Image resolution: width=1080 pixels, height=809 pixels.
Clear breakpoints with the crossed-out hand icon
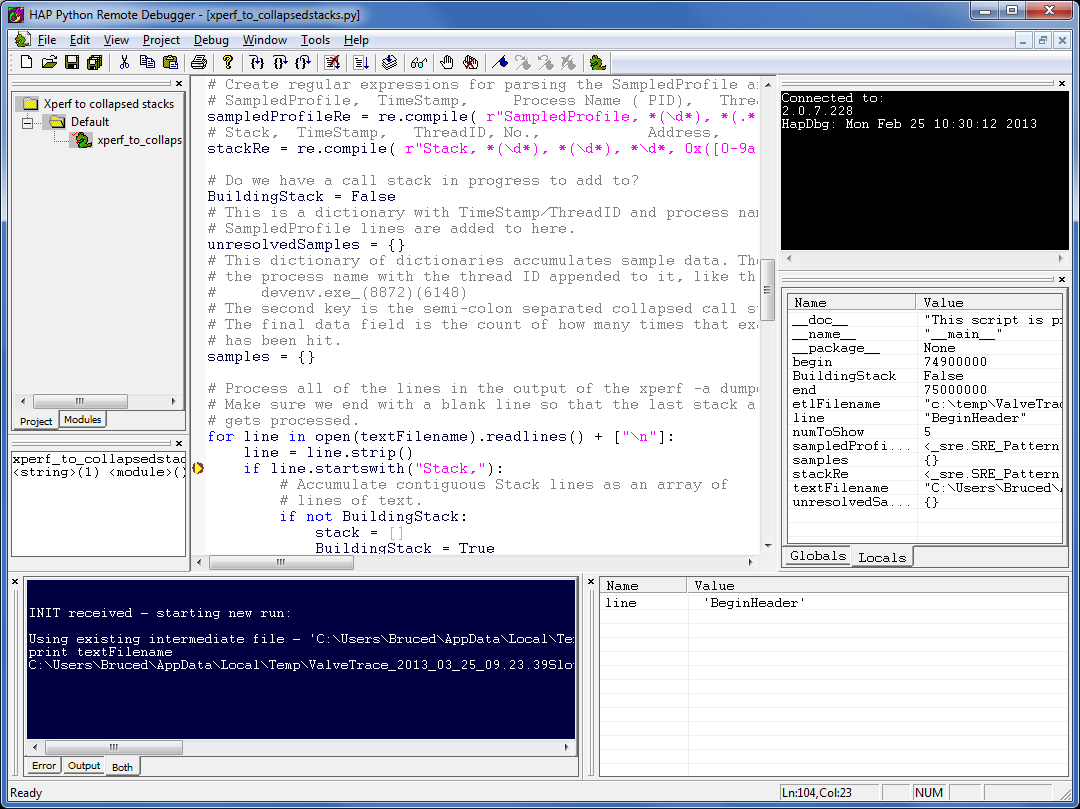click(x=470, y=63)
